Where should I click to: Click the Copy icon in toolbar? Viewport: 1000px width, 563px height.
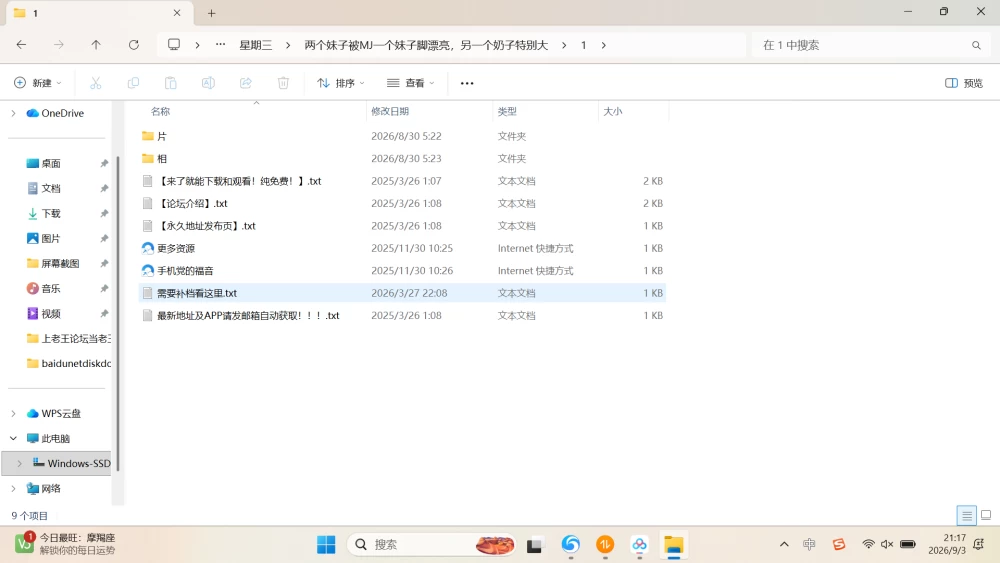point(133,83)
